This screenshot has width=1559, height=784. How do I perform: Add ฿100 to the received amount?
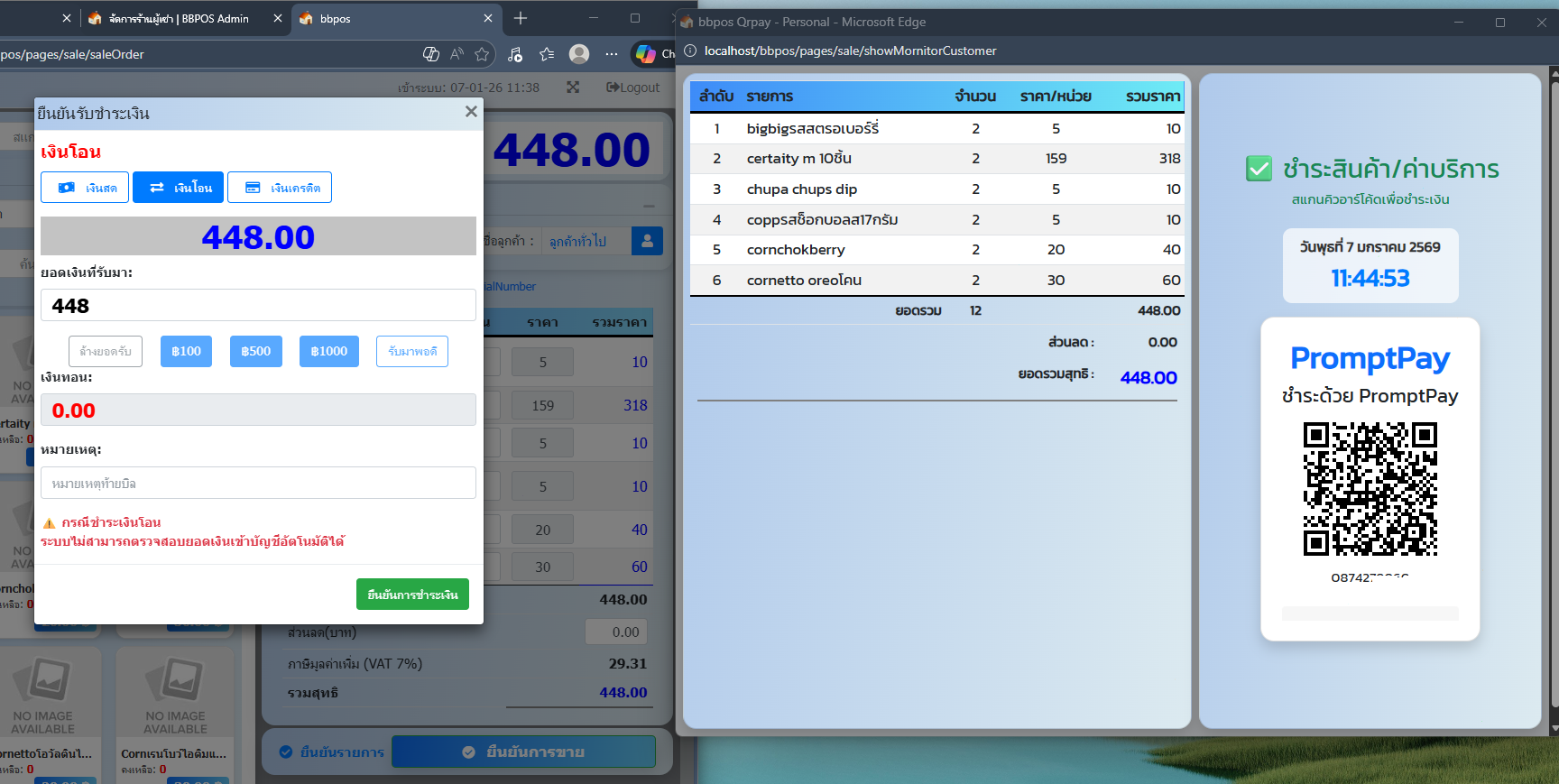(x=186, y=351)
